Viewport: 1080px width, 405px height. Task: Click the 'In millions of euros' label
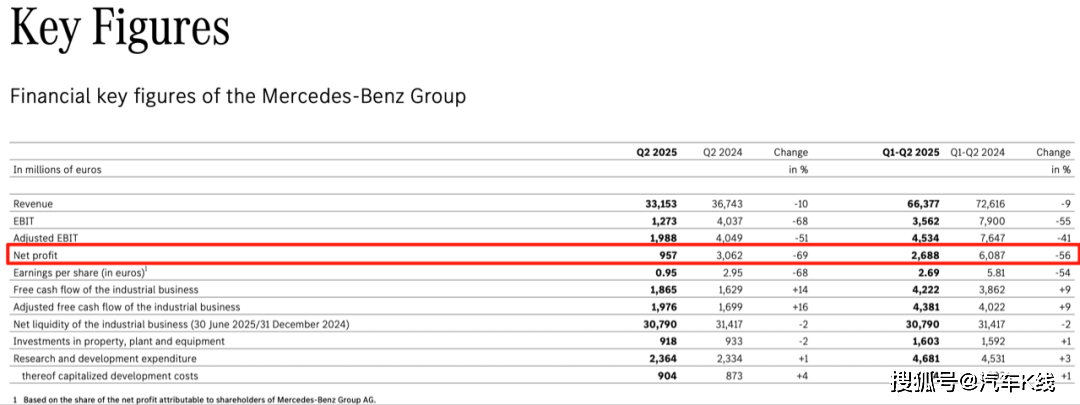click(x=57, y=170)
